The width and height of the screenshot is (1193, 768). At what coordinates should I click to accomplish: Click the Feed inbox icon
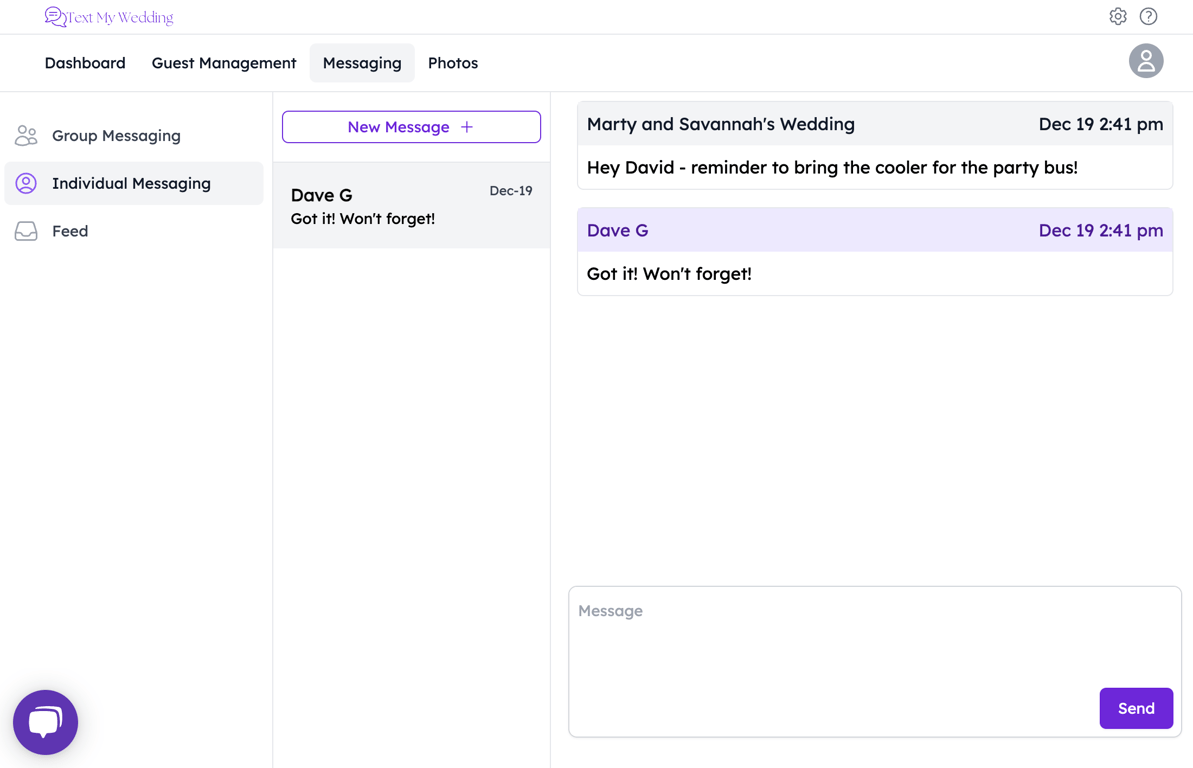(x=26, y=231)
